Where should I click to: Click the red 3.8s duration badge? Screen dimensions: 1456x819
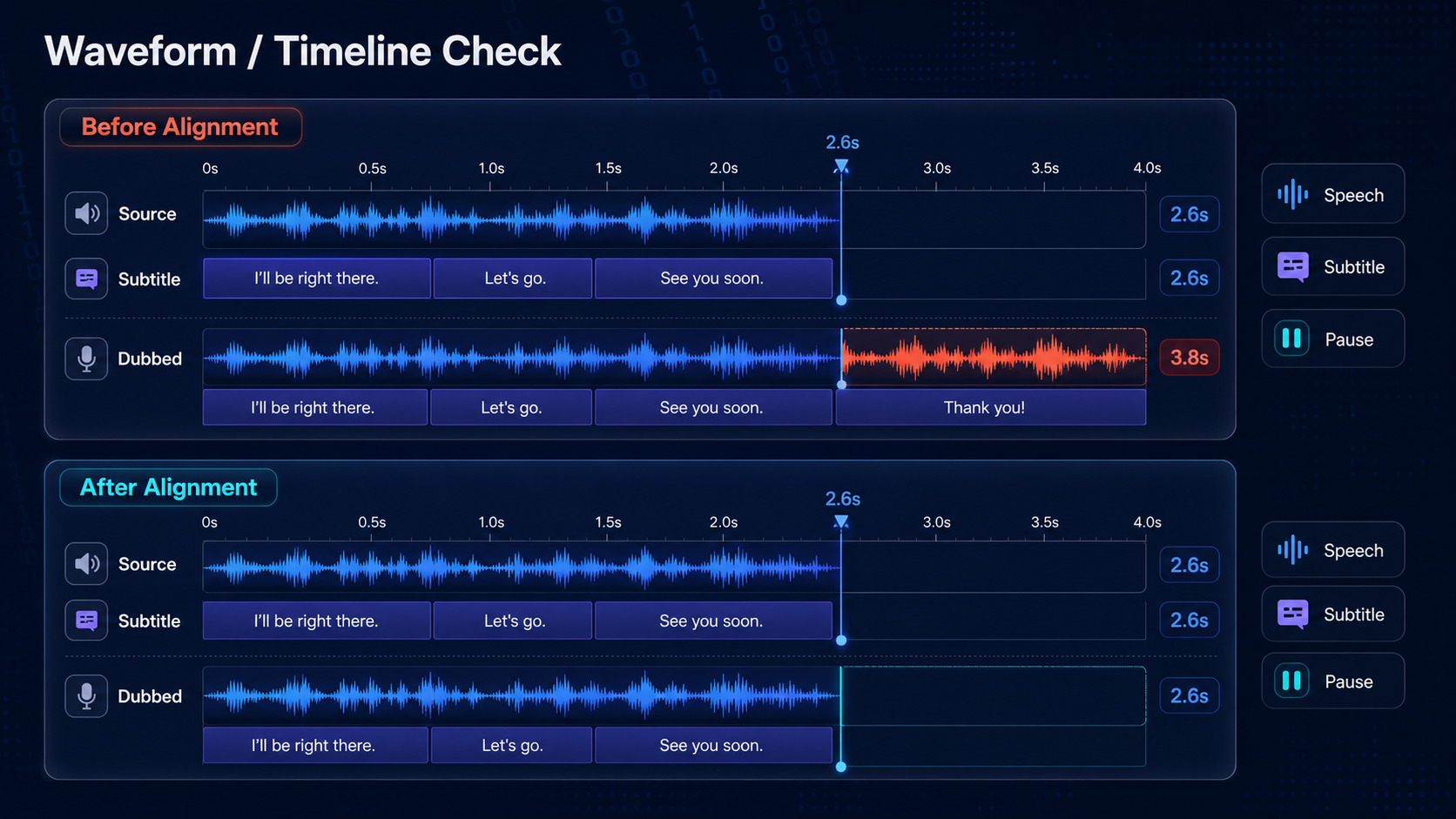1189,358
